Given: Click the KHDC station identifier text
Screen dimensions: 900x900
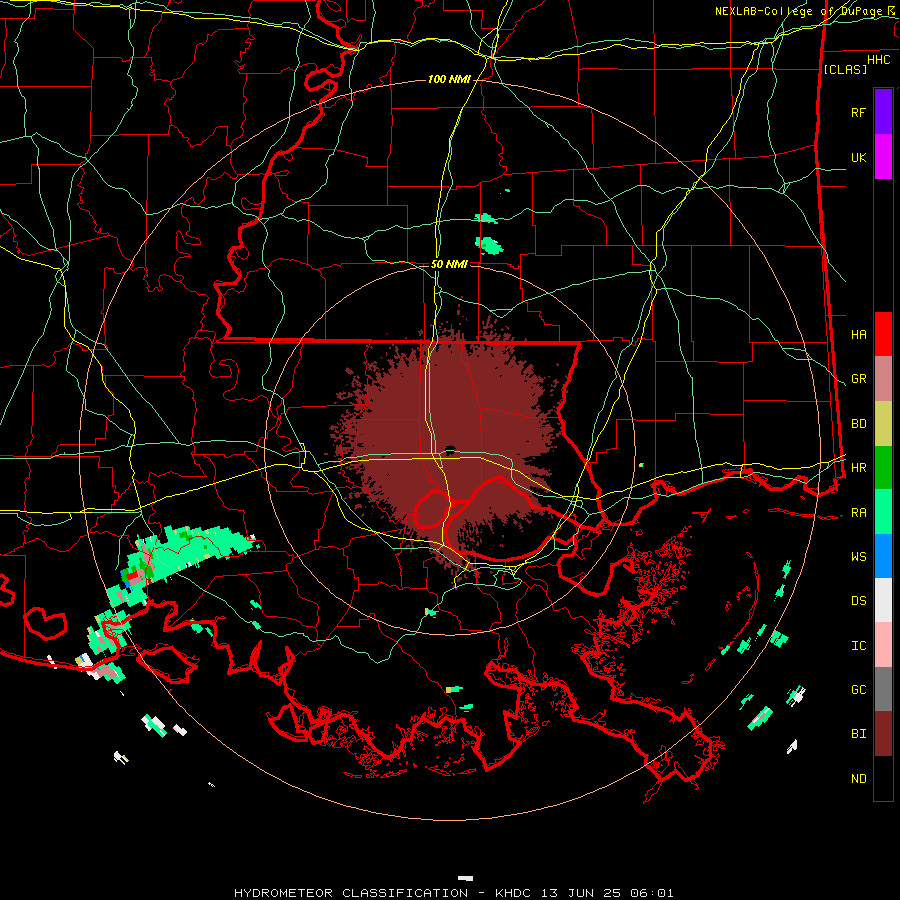Looking at the screenshot, I should 515,893.
